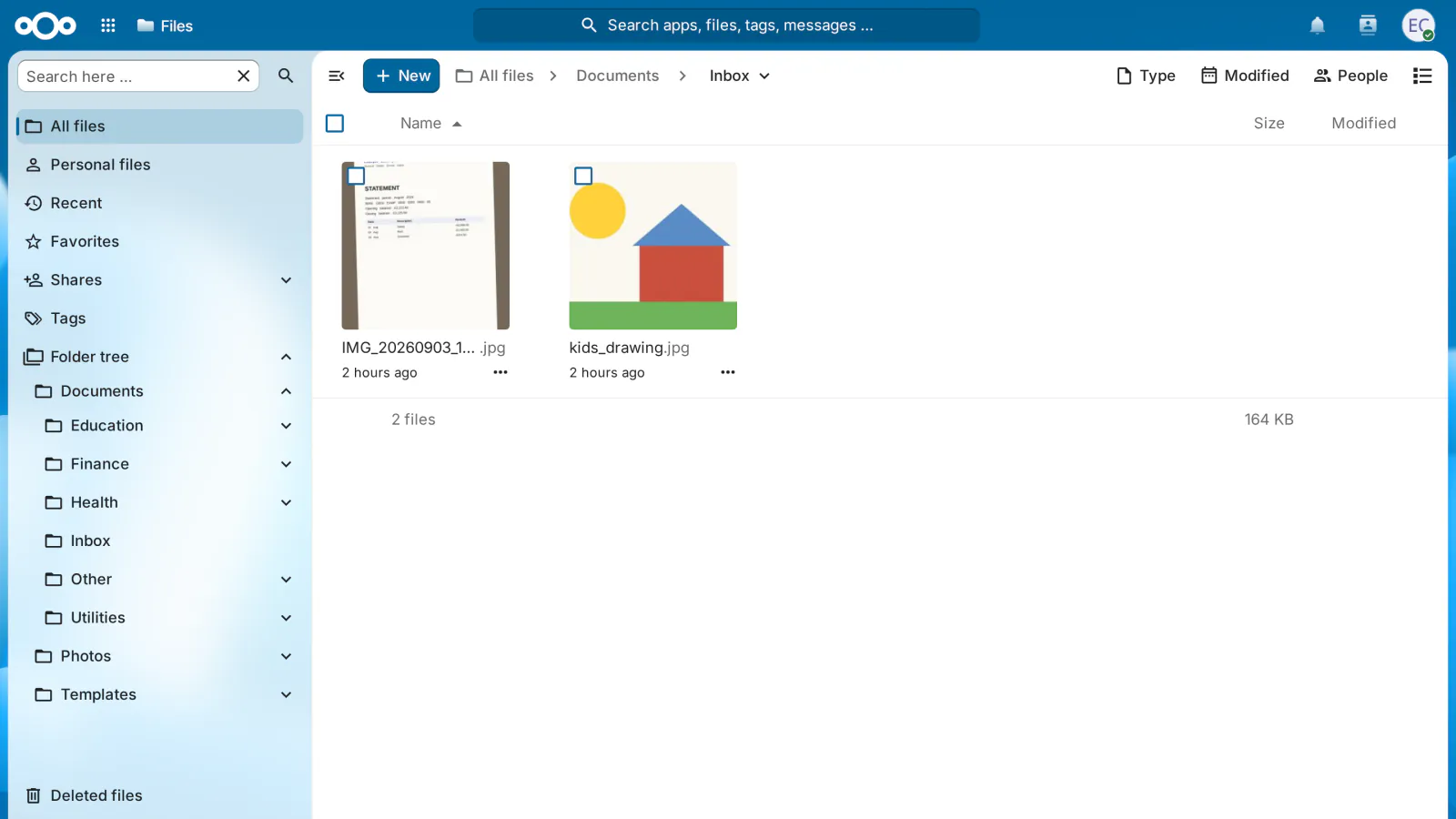Open actions menu for kids_drawing.jpg
This screenshot has height=819, width=1456.
tap(728, 372)
